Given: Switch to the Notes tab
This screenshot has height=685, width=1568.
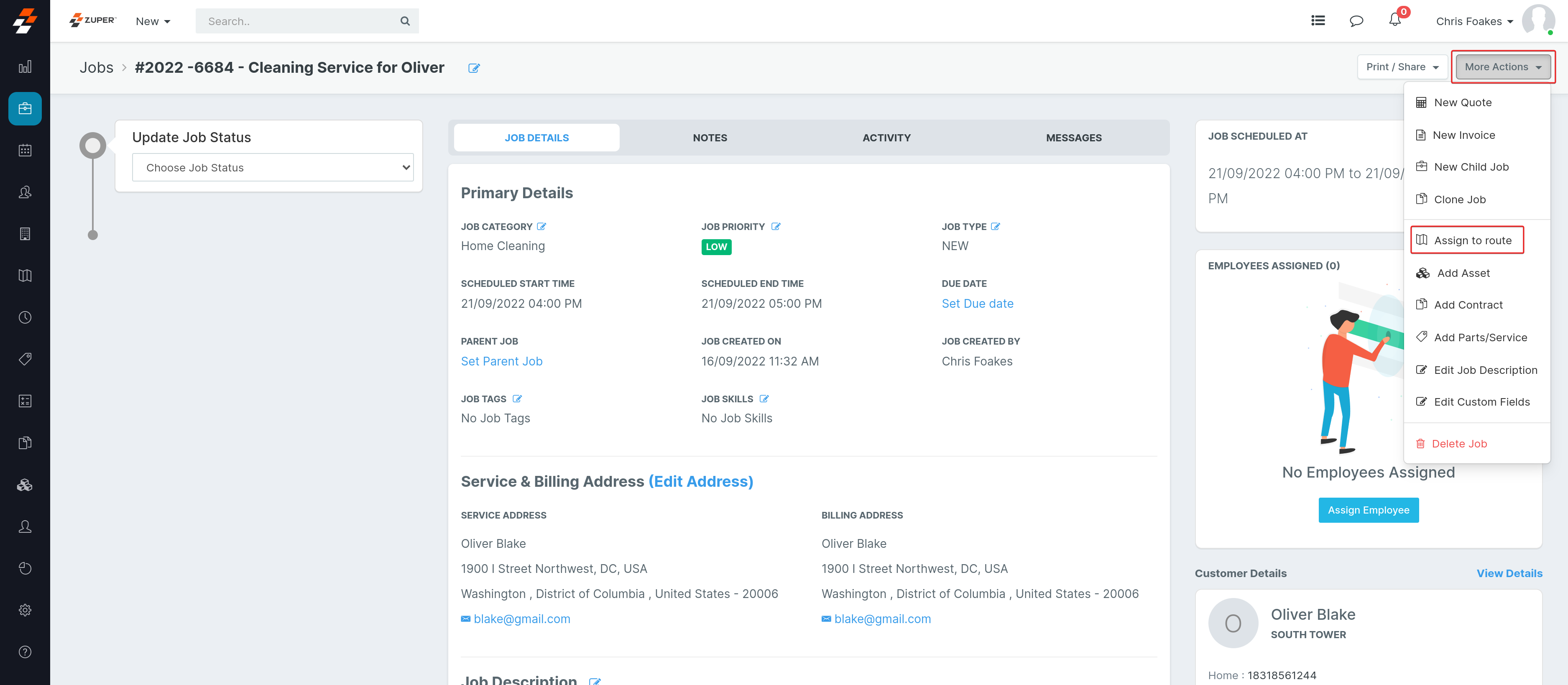Looking at the screenshot, I should 709,138.
